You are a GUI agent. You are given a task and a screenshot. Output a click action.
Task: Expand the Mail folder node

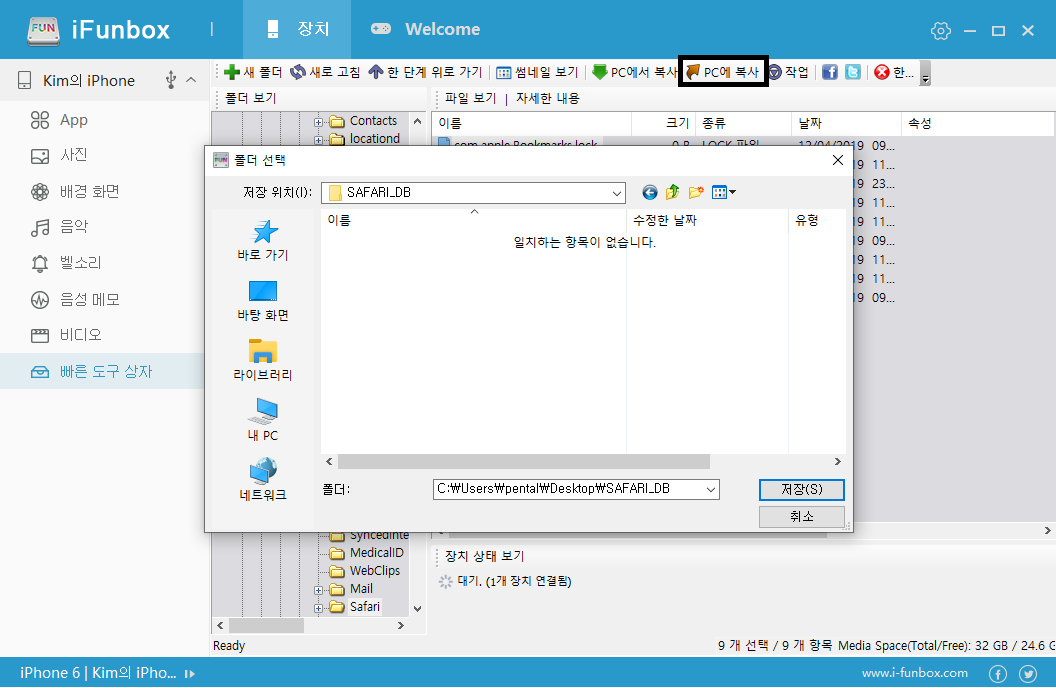tap(318, 590)
